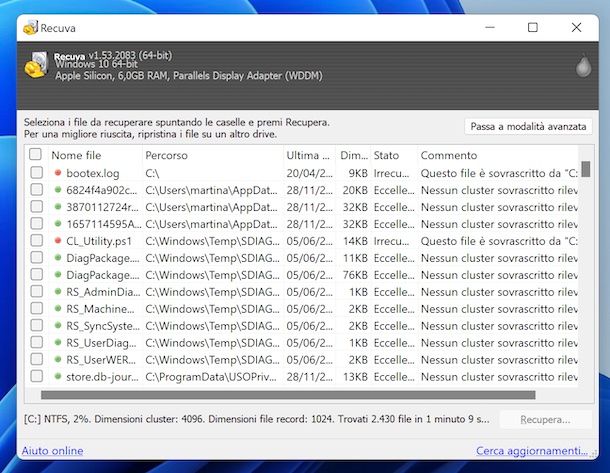The height and width of the screenshot is (473, 610).
Task: Check the box for RS_AdminDia file
Action: coord(37,291)
